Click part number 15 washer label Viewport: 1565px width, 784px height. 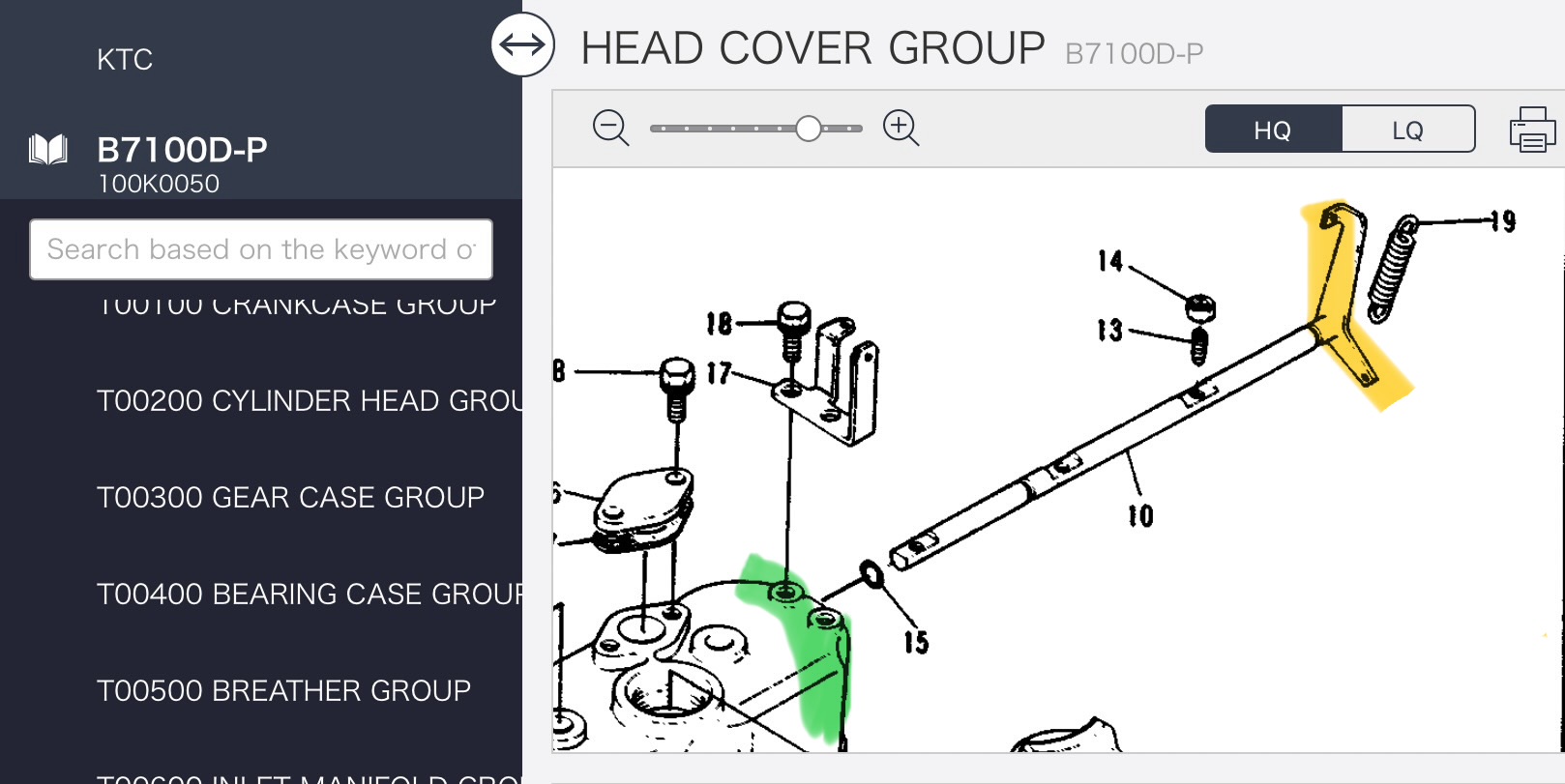916,642
